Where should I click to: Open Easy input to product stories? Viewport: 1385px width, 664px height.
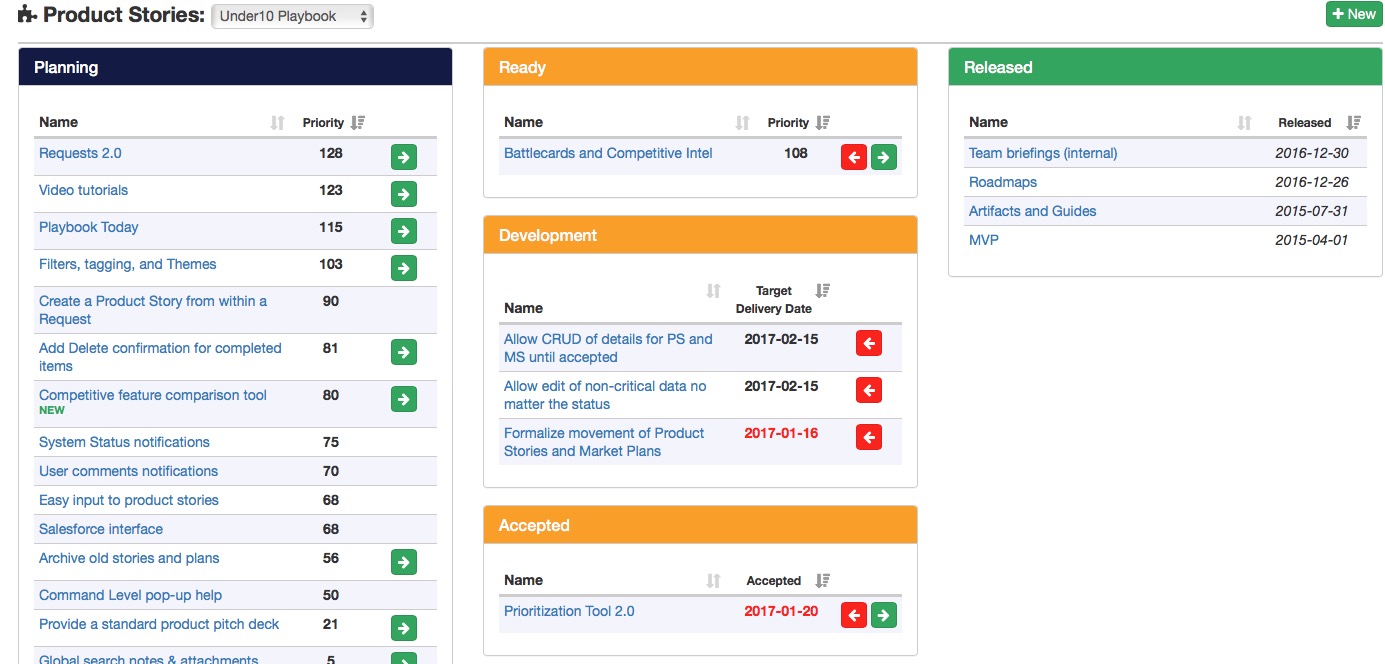click(x=128, y=500)
